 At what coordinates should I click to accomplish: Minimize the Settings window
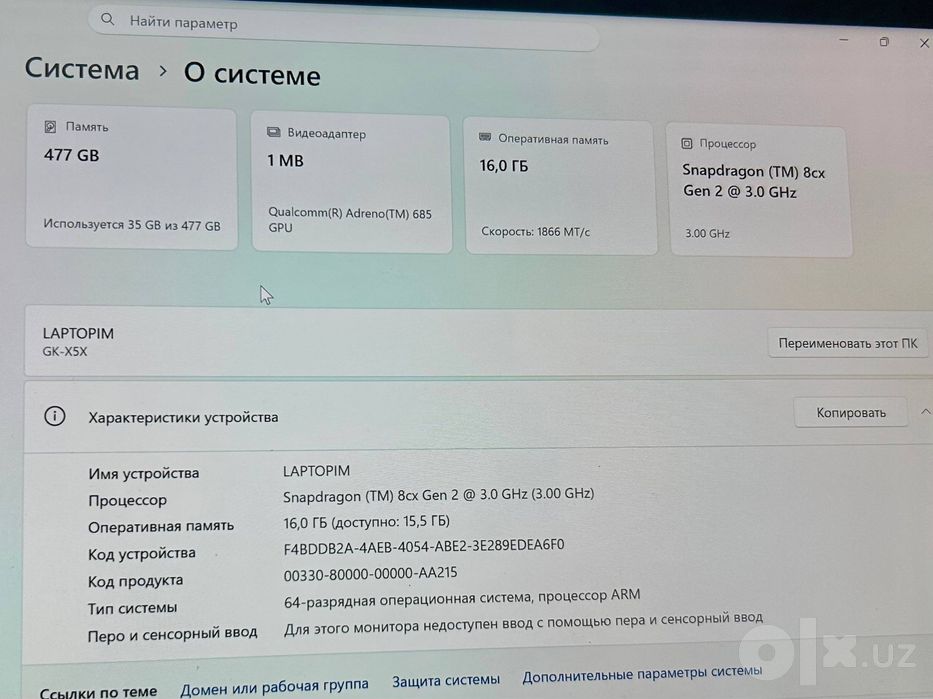point(843,40)
